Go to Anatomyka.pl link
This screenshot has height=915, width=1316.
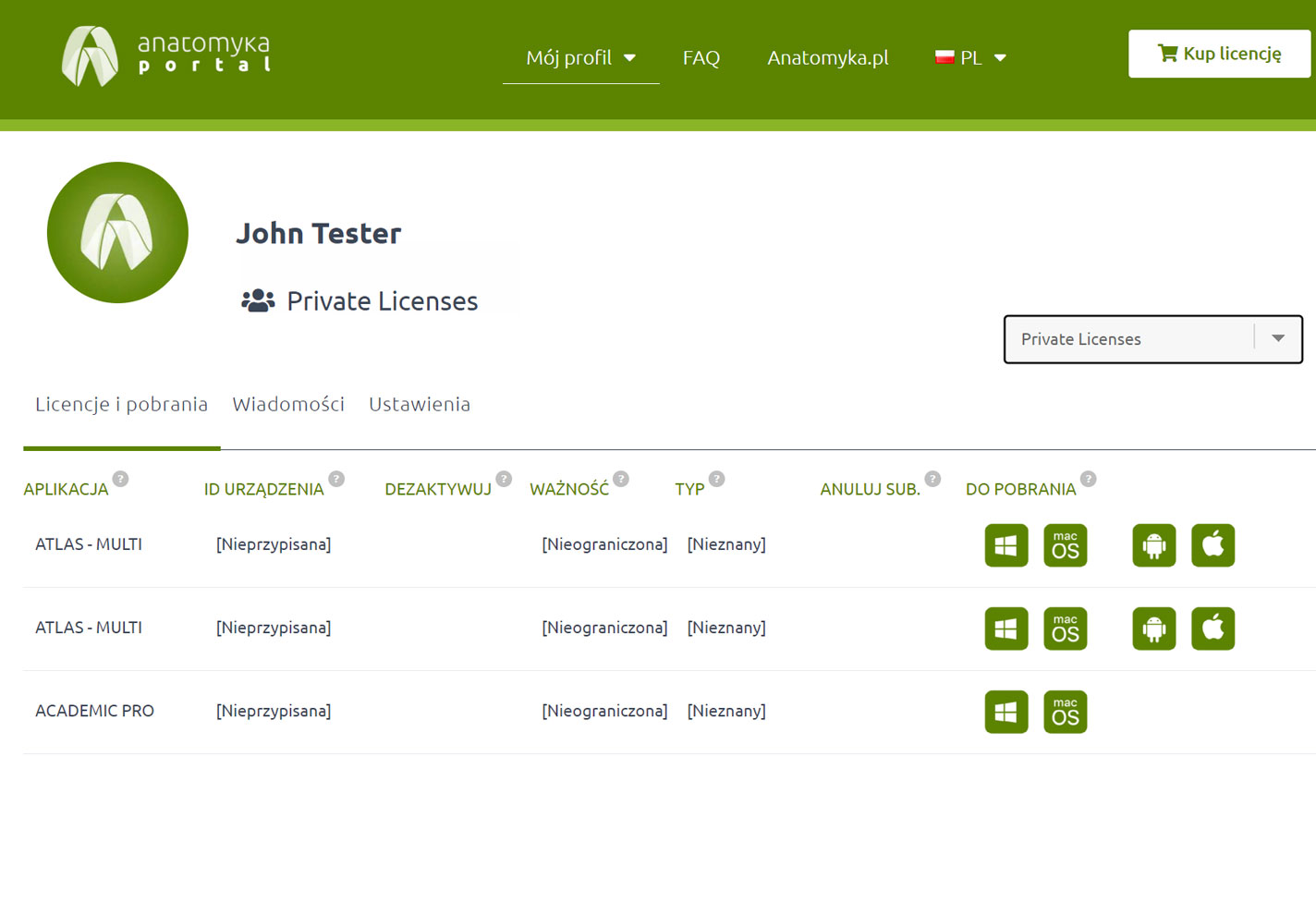pyautogui.click(x=827, y=57)
